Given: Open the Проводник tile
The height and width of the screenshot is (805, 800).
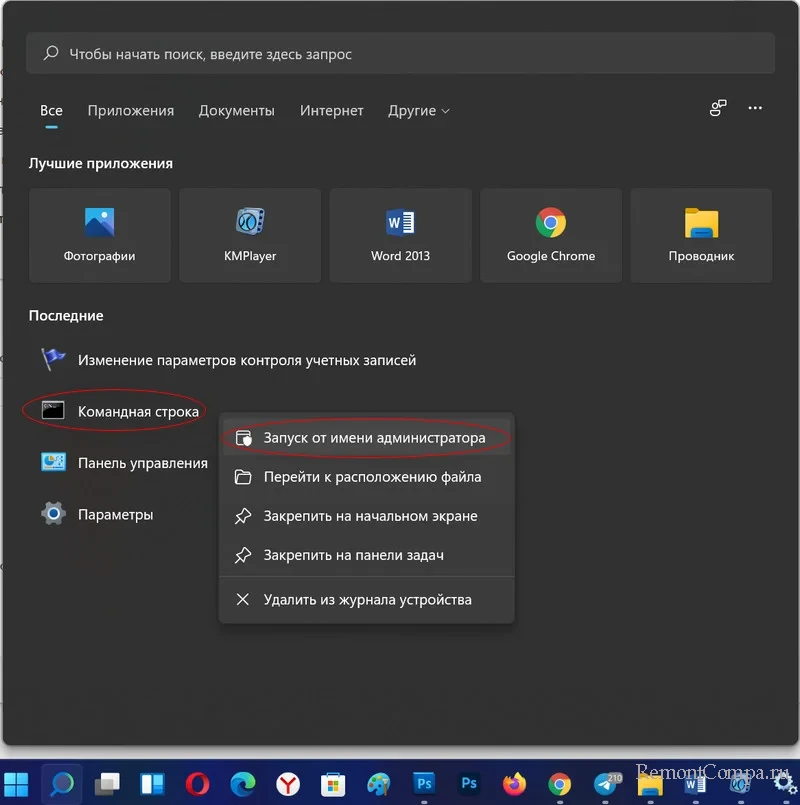Looking at the screenshot, I should coord(701,235).
